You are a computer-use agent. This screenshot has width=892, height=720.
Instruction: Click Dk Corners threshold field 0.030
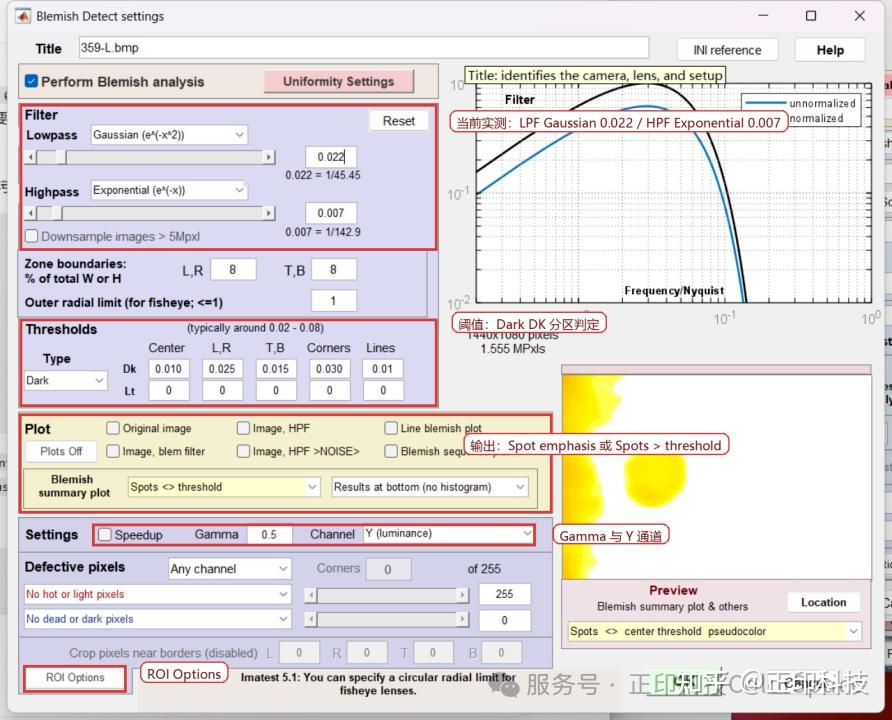coord(329,369)
